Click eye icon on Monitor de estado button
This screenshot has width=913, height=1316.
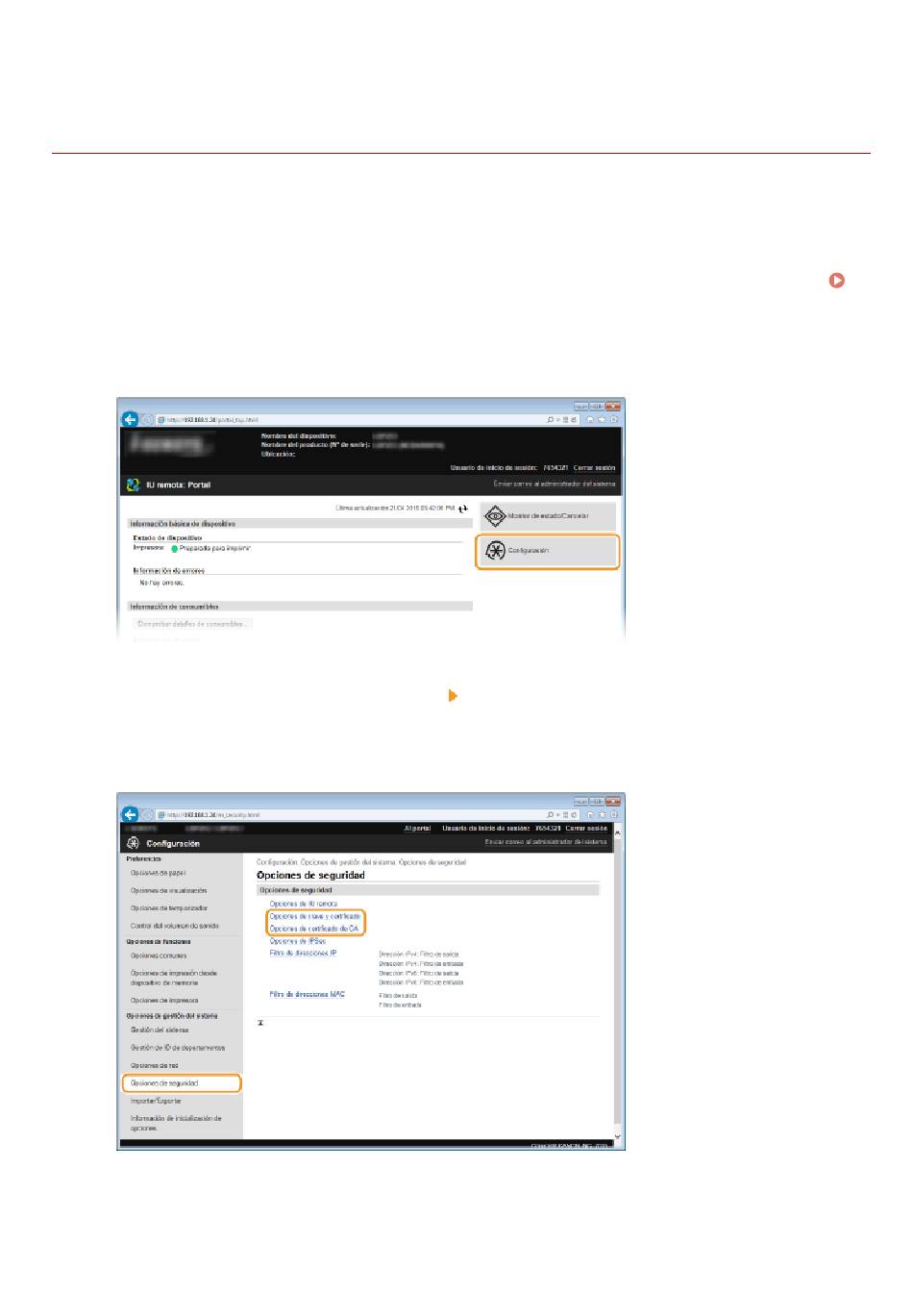point(495,516)
